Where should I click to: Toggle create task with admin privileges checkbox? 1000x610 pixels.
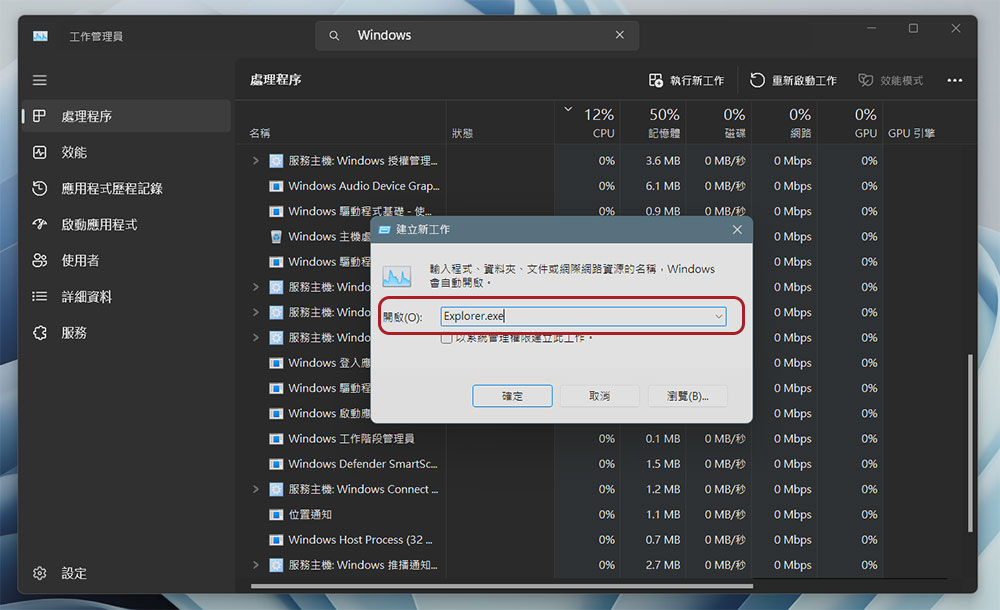click(446, 338)
